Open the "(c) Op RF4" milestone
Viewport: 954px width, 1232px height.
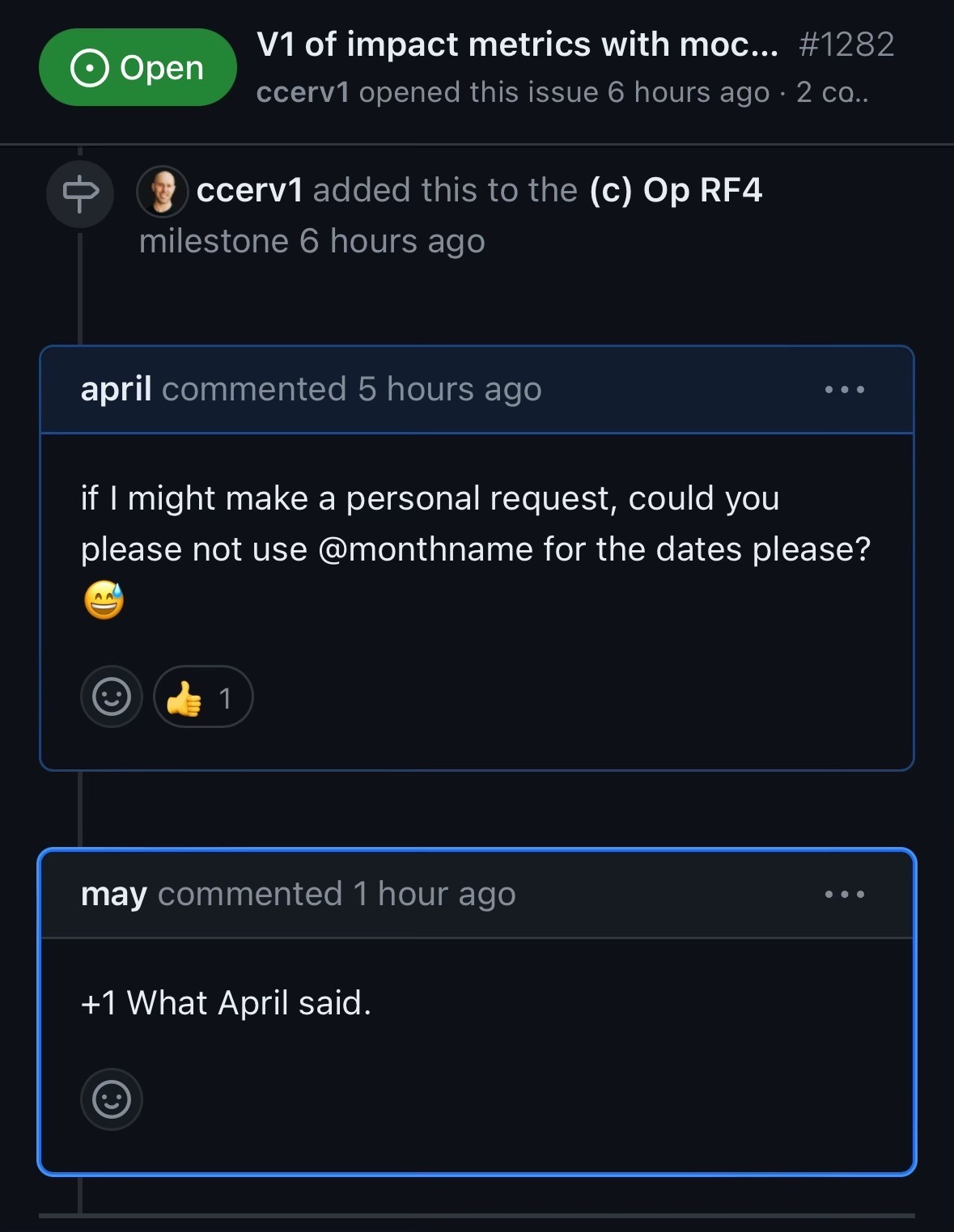pos(676,190)
